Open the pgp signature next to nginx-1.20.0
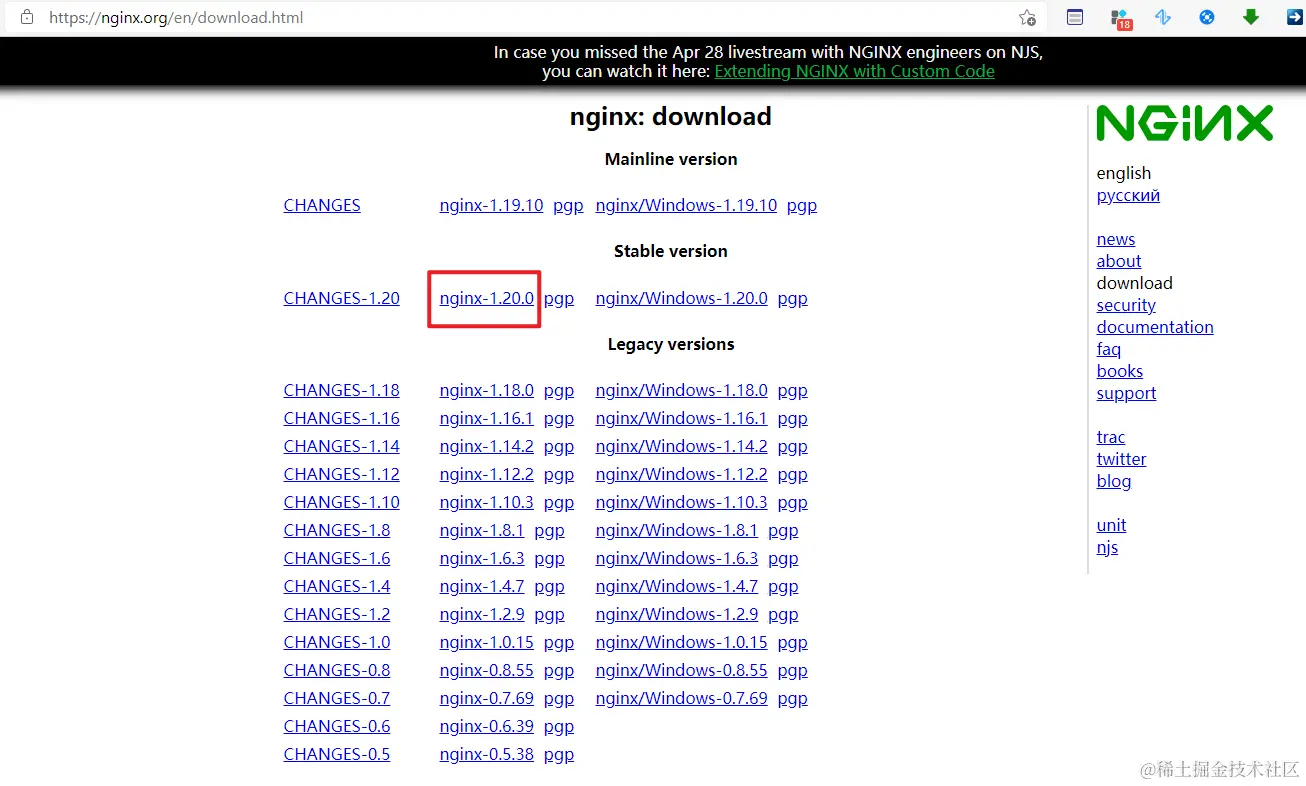1306x786 pixels. tap(559, 299)
